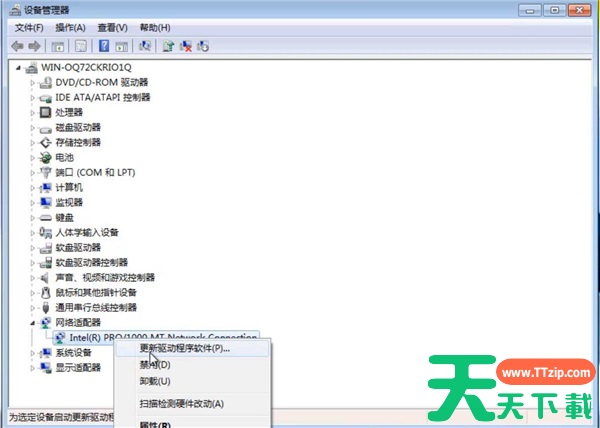Select the 人体学输入设备 tree label

(87, 233)
